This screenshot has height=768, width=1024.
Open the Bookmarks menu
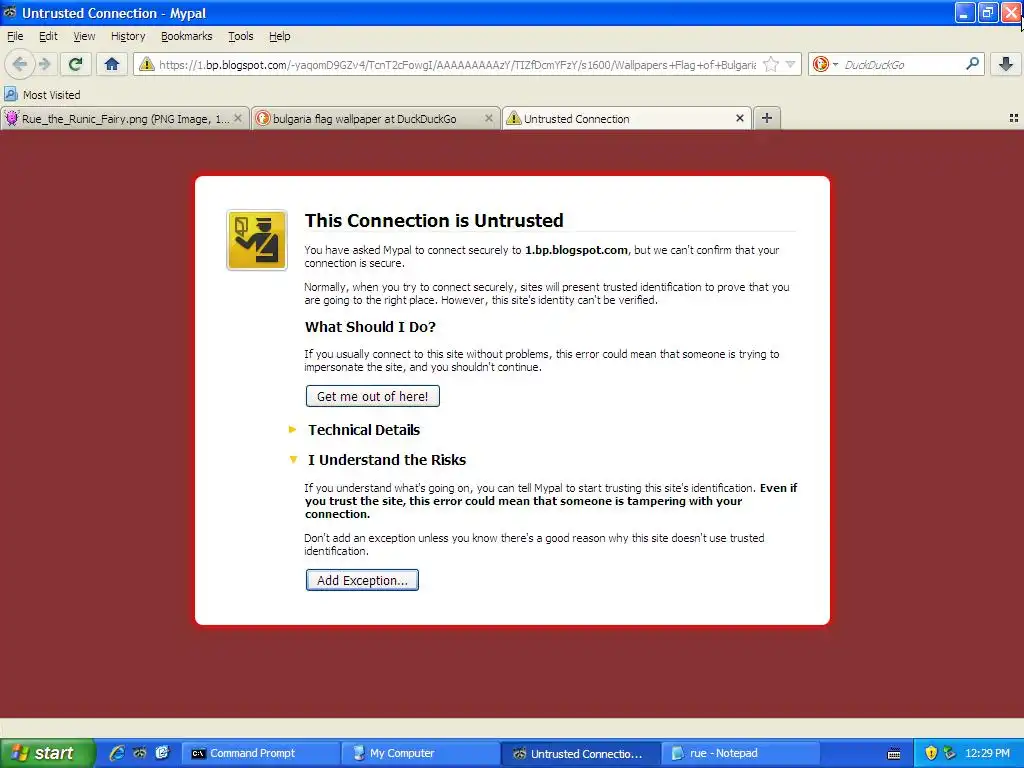point(187,36)
